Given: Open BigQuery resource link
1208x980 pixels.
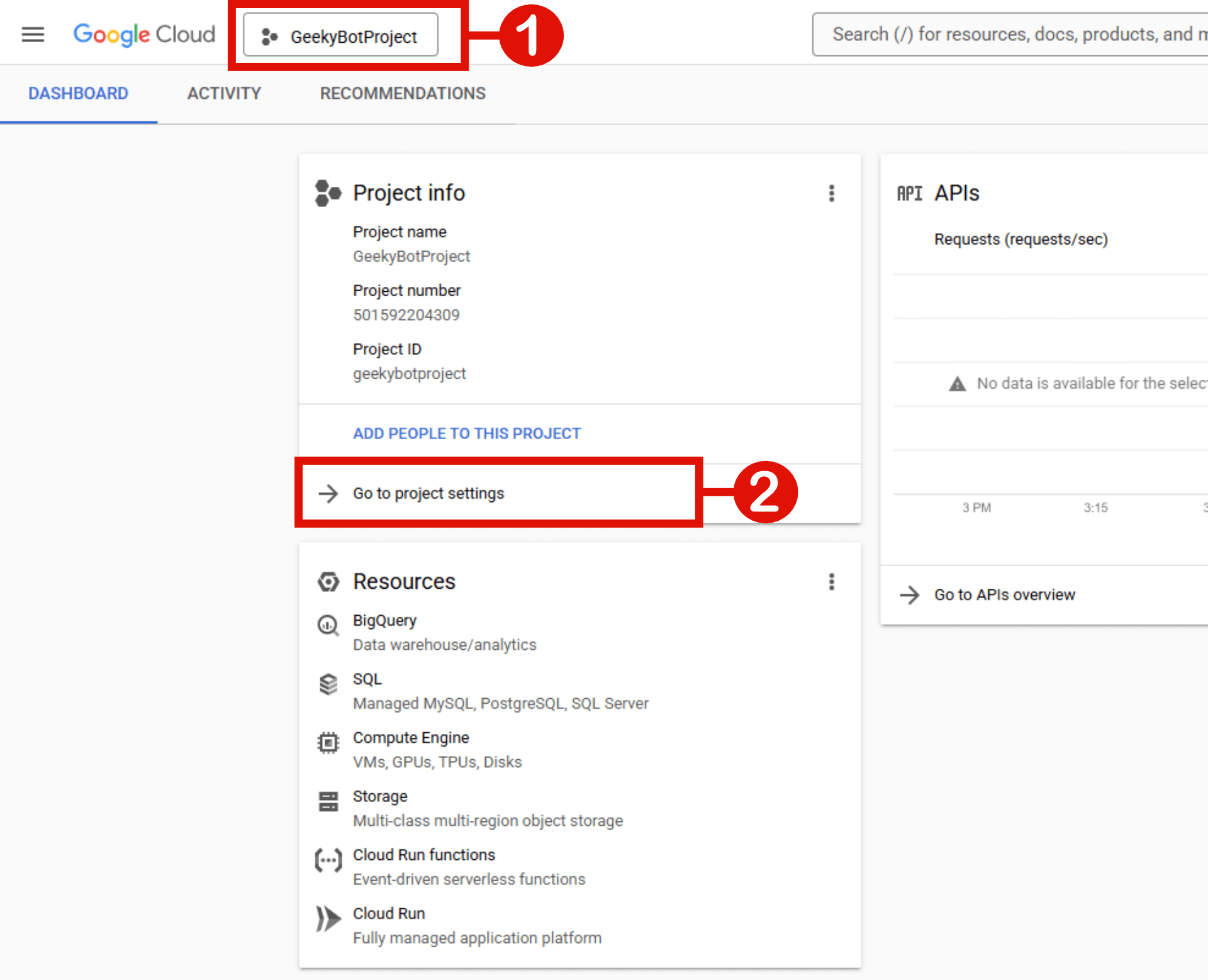Looking at the screenshot, I should [384, 620].
